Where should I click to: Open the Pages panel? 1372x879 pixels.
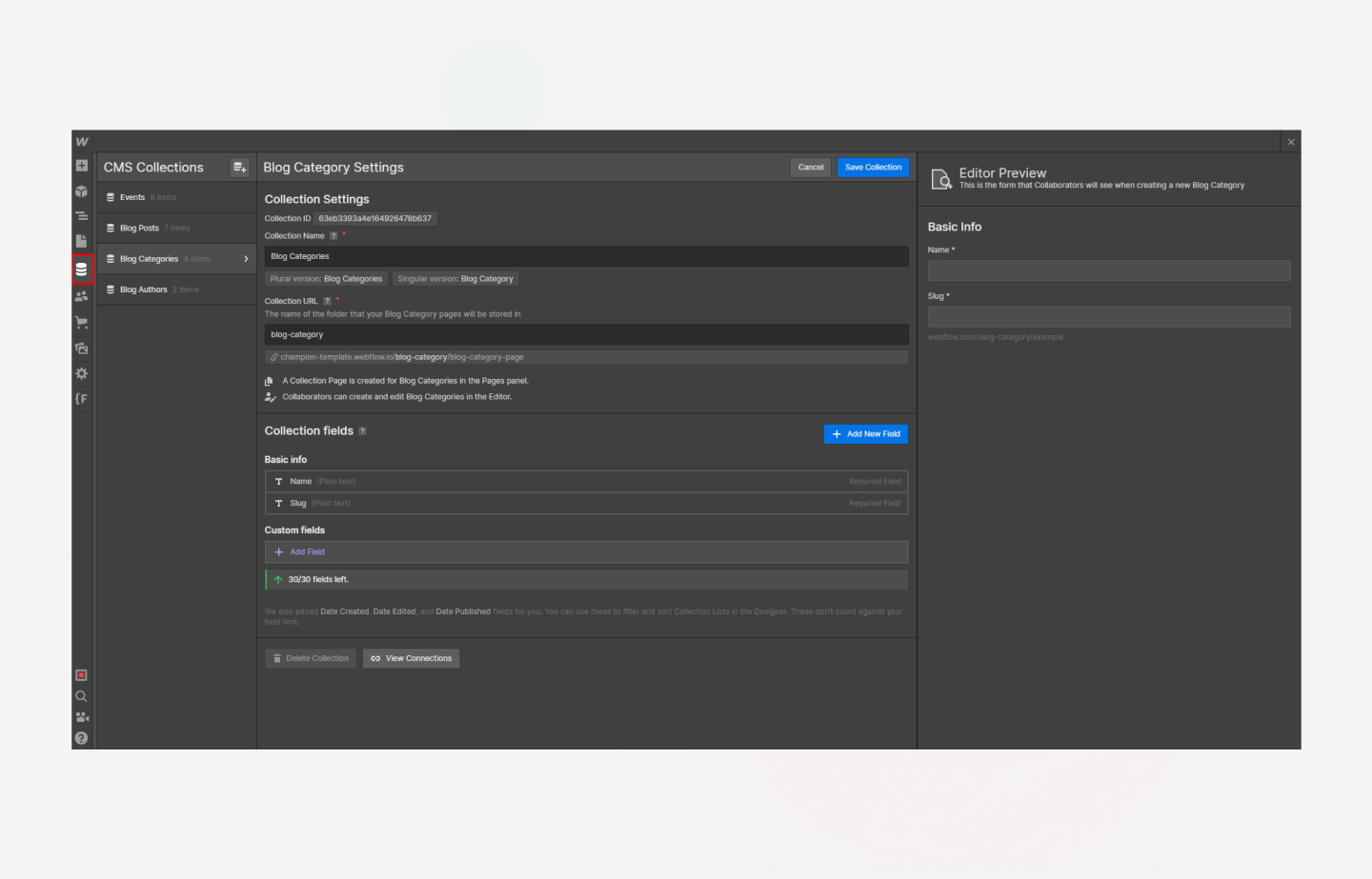pos(81,241)
